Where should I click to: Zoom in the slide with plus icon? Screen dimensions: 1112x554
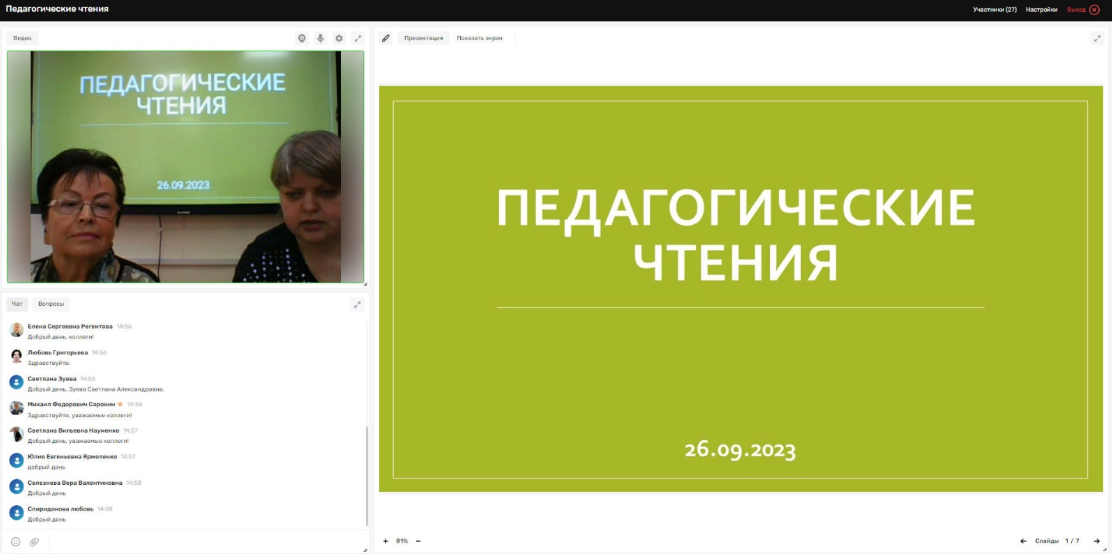pos(386,541)
